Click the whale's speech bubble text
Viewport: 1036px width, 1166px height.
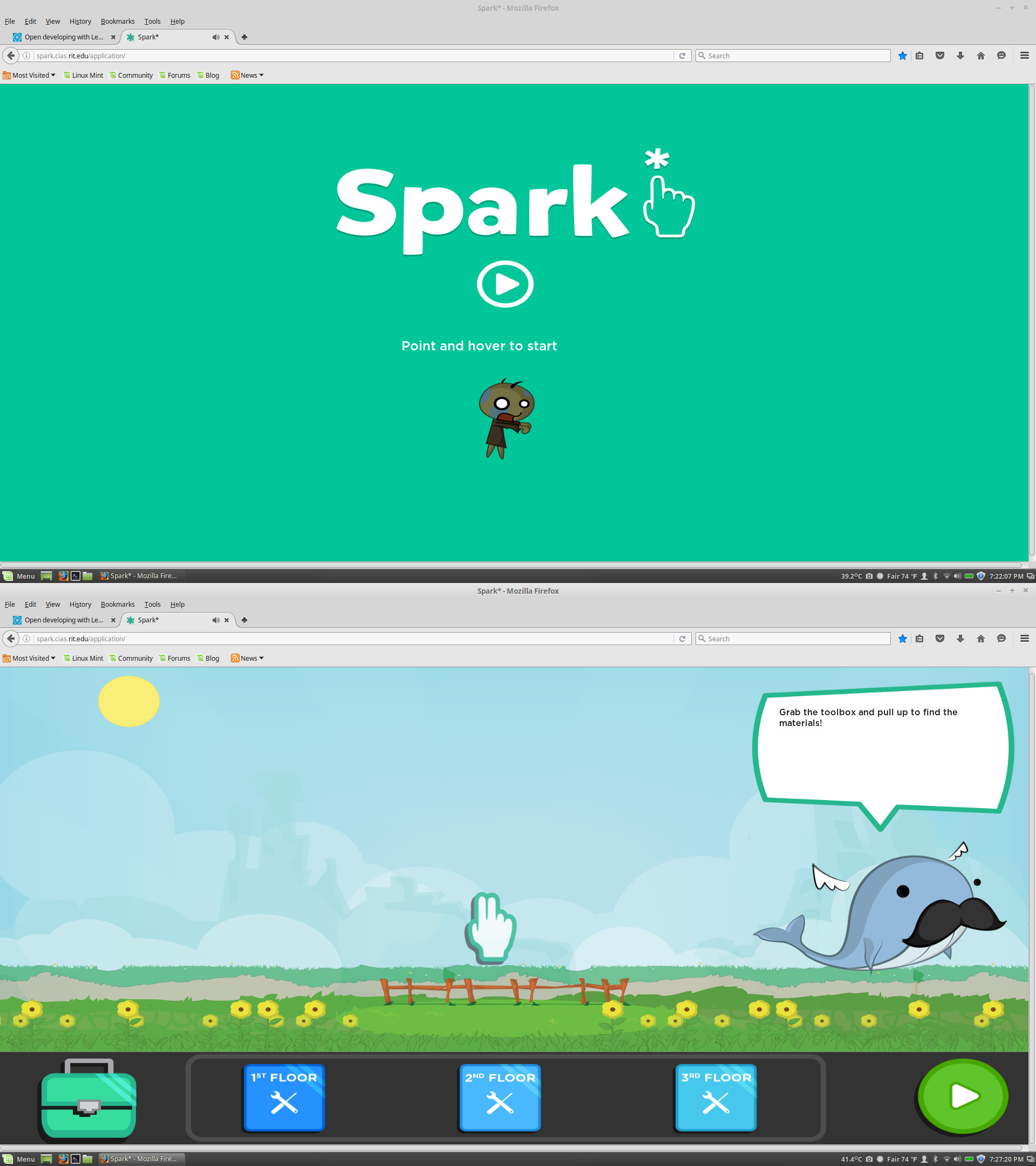click(x=868, y=717)
